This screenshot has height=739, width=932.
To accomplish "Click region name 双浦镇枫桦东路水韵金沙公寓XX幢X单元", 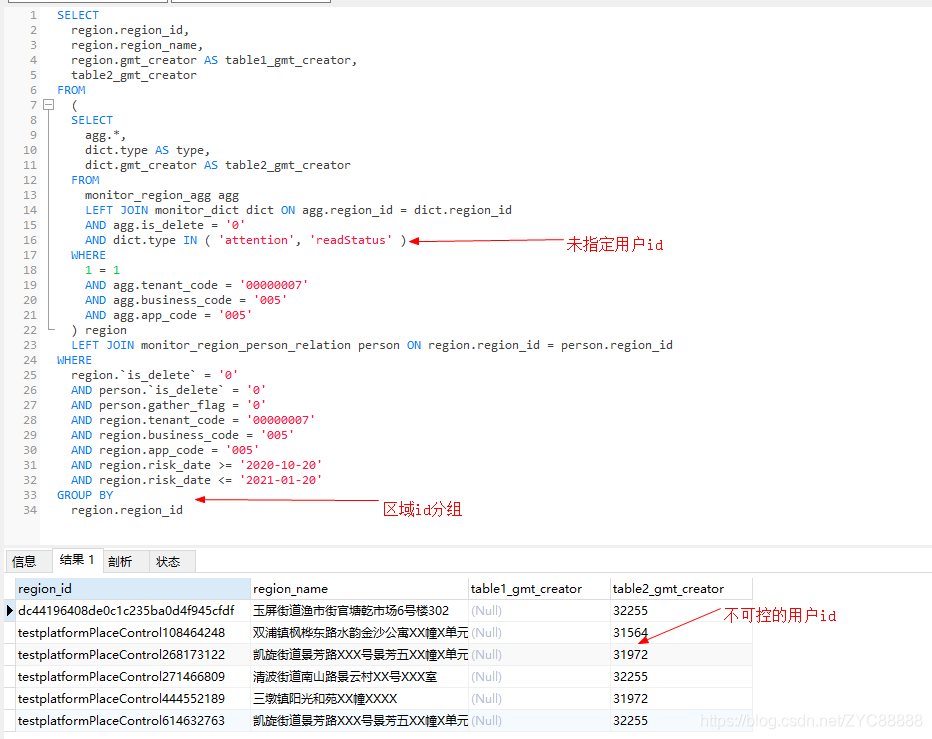I will (x=359, y=633).
